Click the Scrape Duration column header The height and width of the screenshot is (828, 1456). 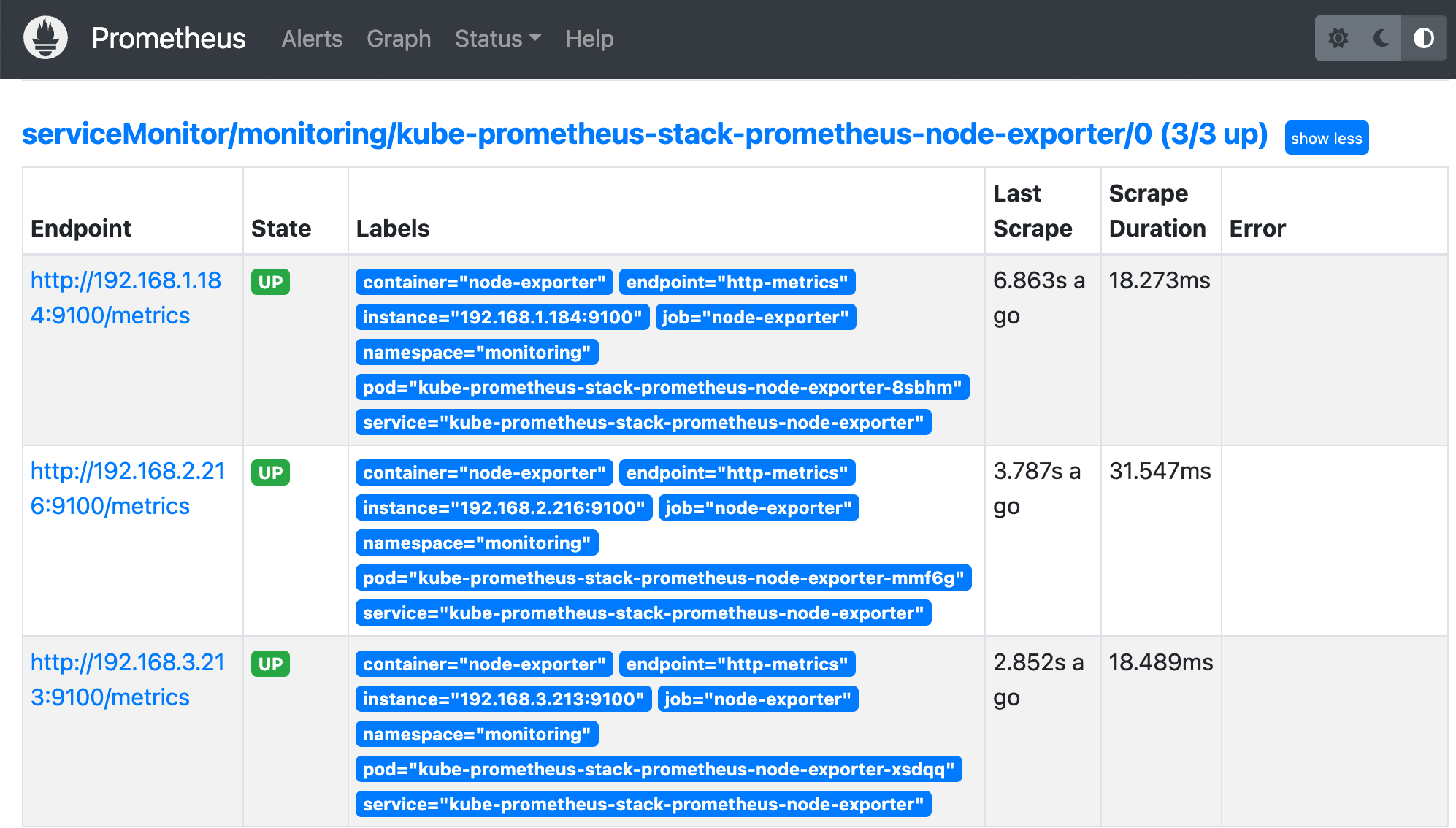(1157, 211)
